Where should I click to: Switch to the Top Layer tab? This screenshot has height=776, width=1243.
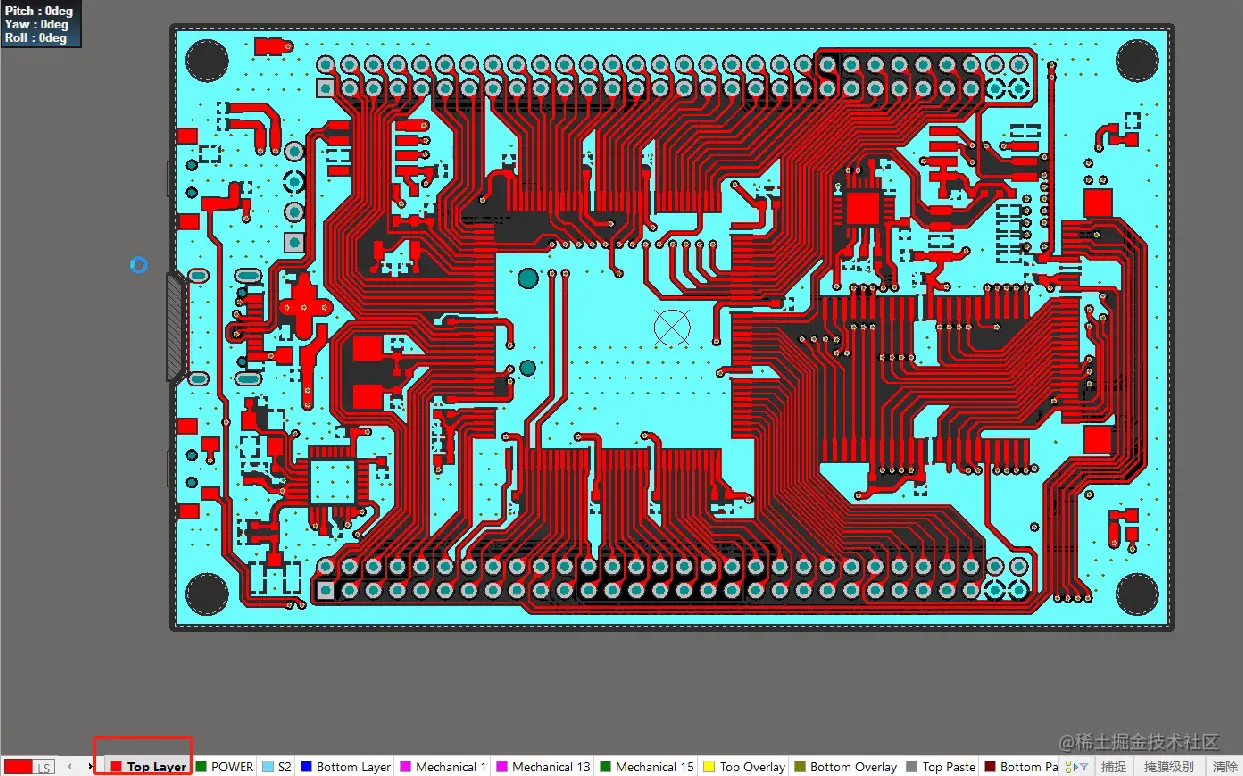point(148,767)
